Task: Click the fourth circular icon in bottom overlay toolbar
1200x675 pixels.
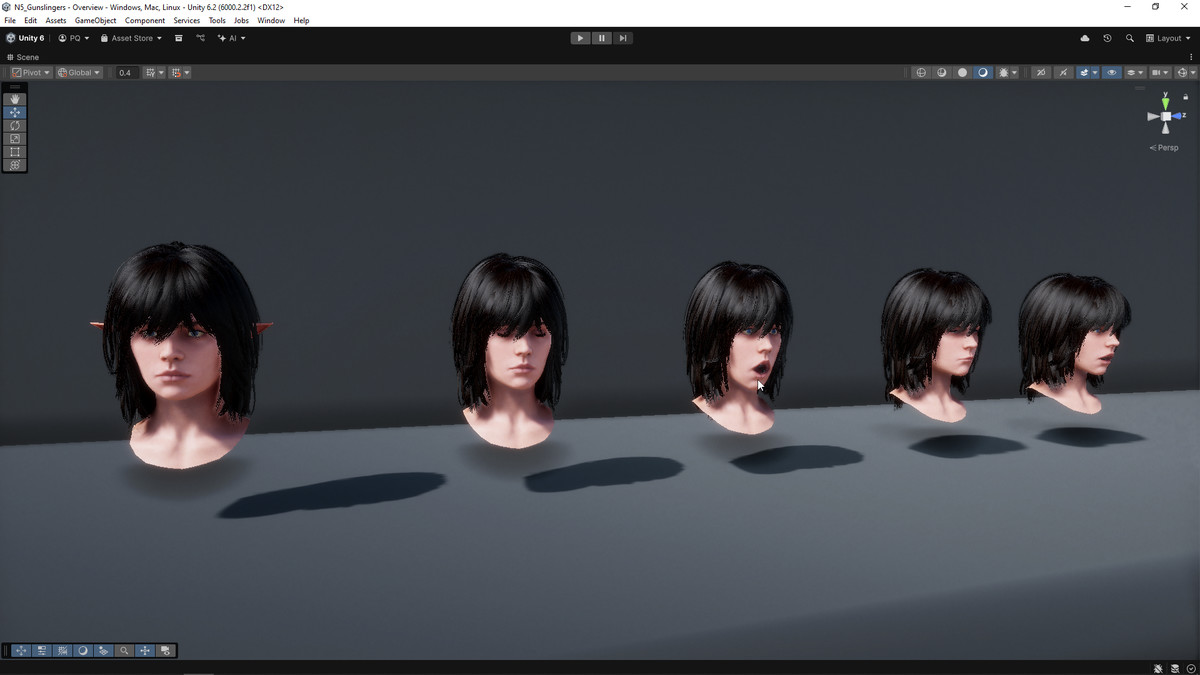Action: [83, 650]
